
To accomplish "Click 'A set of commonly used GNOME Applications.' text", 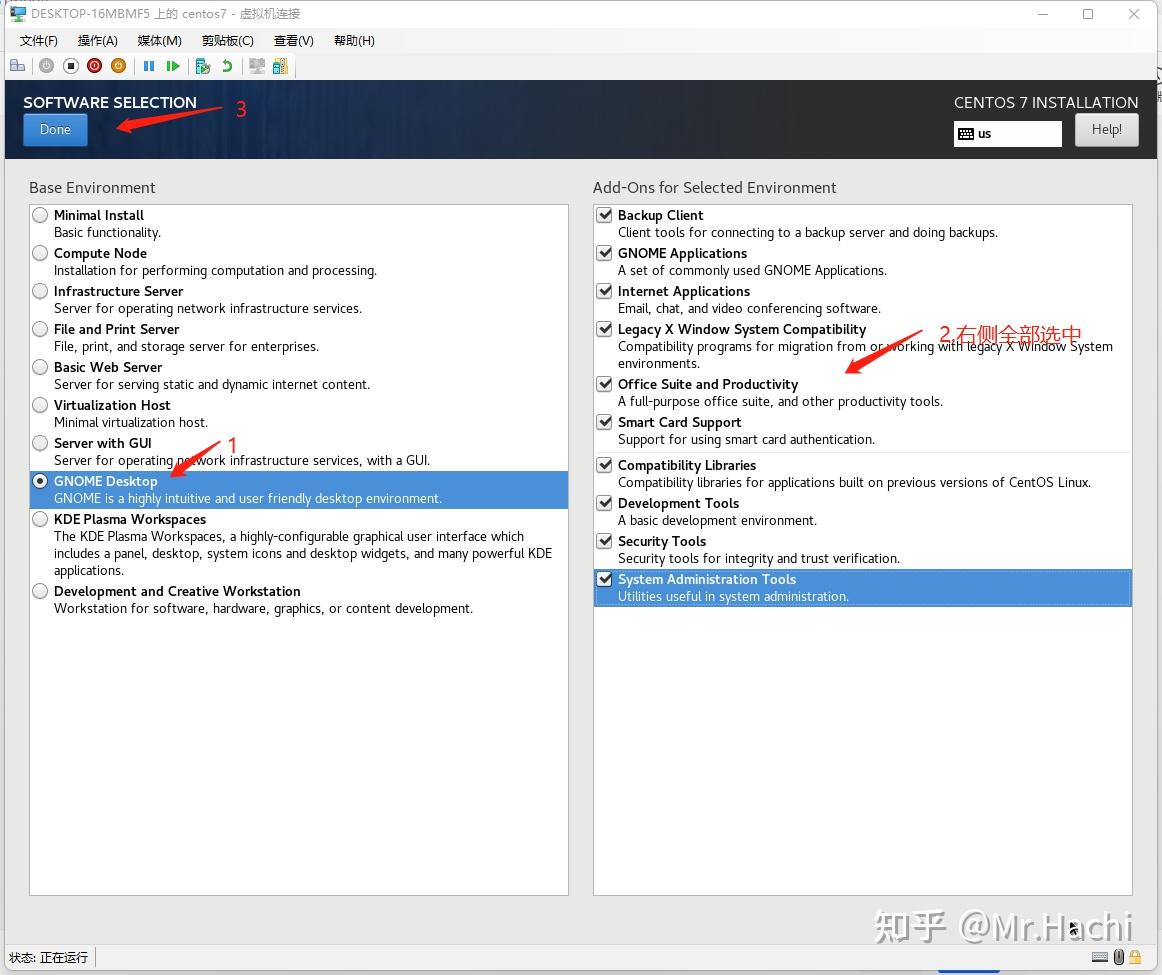I will [752, 270].
